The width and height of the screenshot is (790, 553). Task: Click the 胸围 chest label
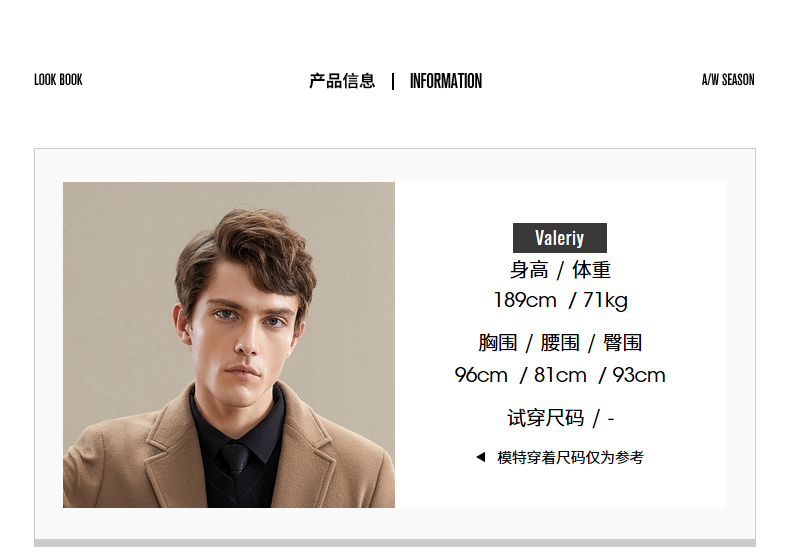pos(498,343)
